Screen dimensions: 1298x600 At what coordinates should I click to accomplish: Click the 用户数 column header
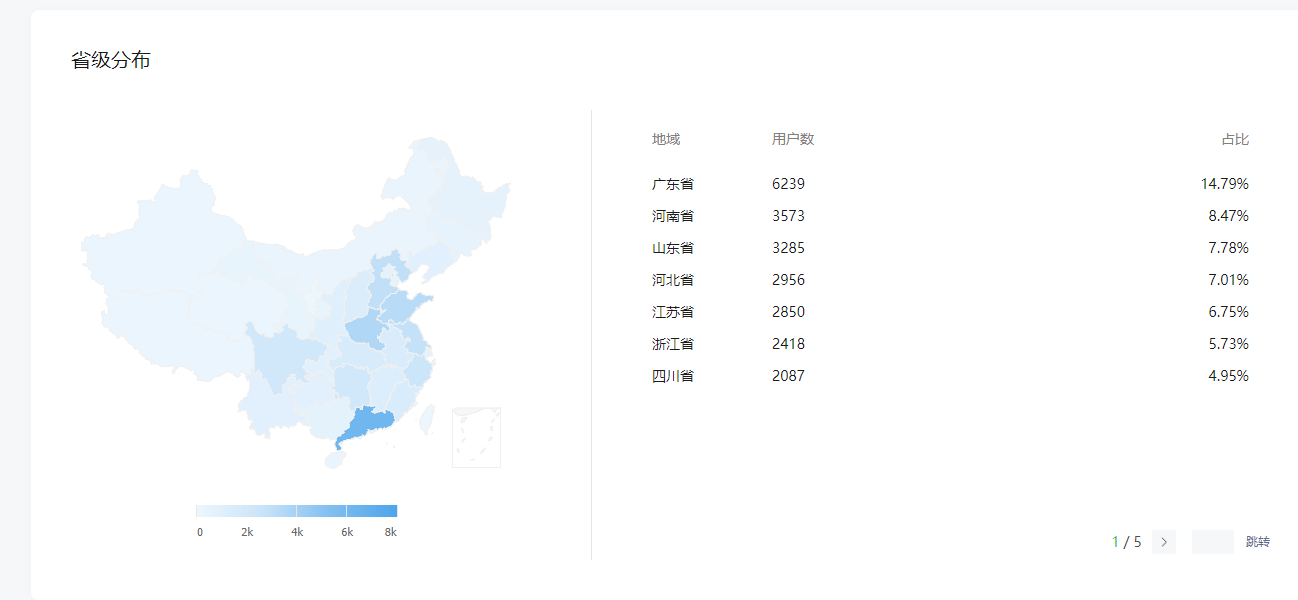coord(793,139)
